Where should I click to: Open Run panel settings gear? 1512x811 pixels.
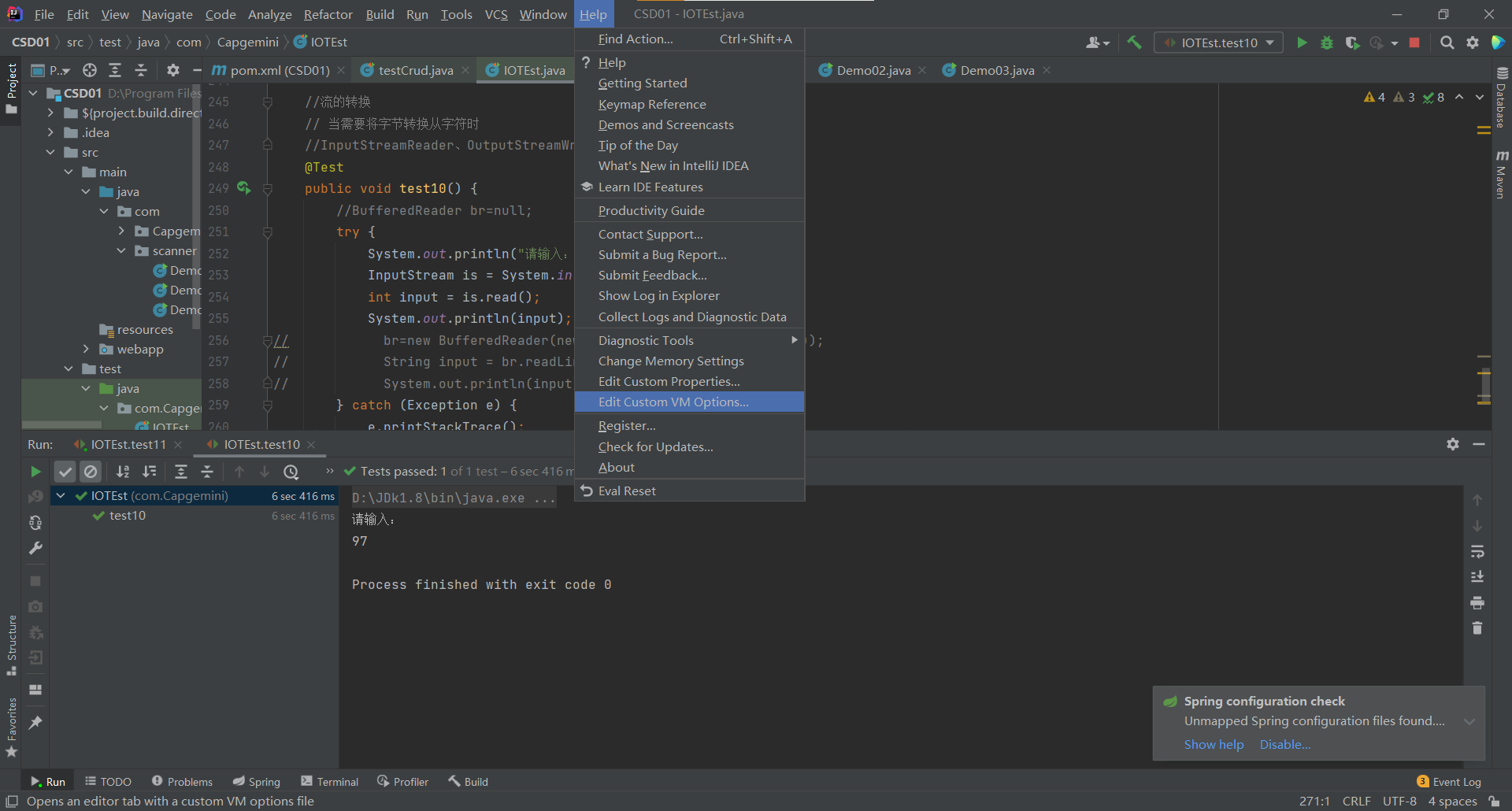[1453, 444]
